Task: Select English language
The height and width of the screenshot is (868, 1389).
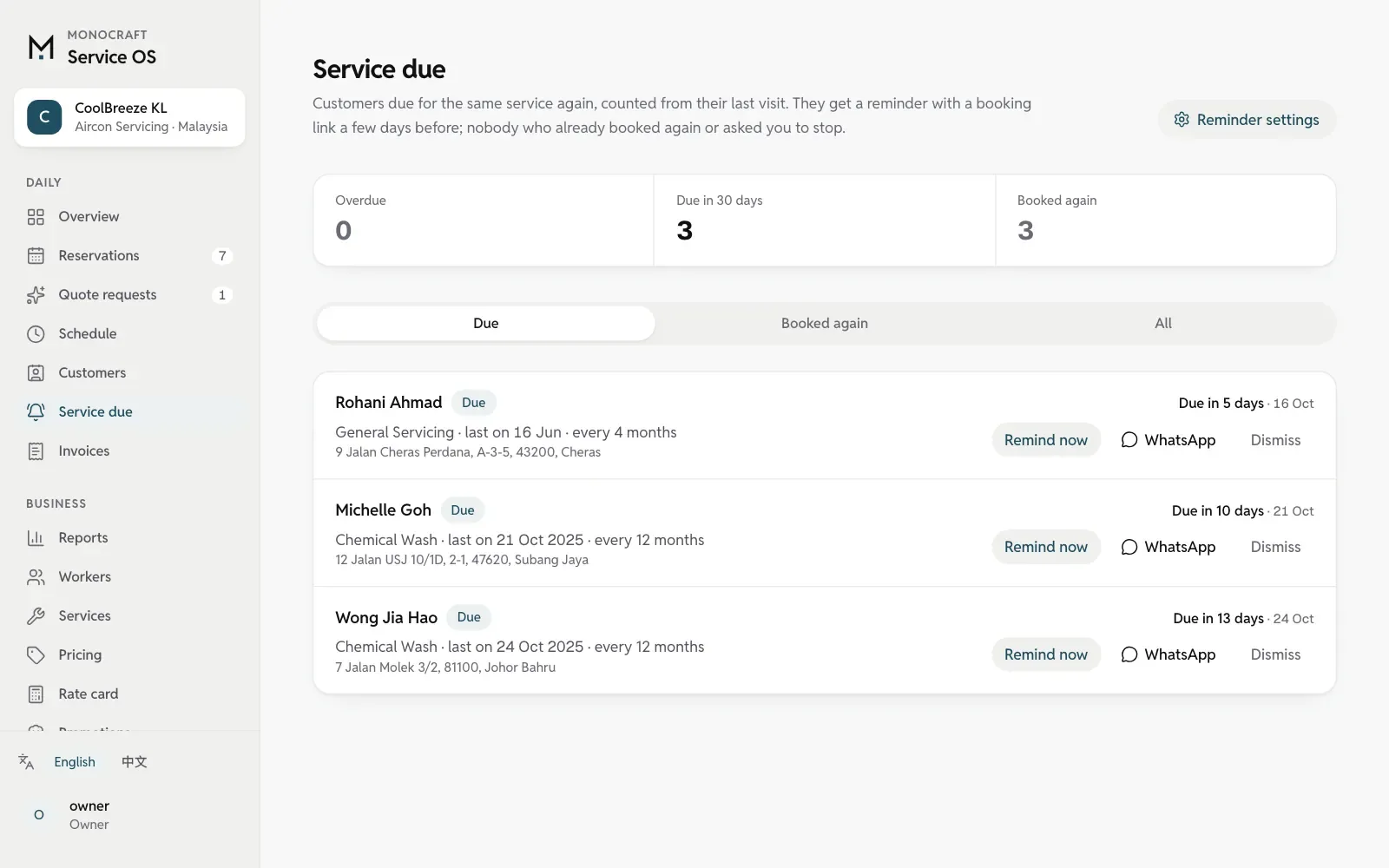Action: pos(75,762)
